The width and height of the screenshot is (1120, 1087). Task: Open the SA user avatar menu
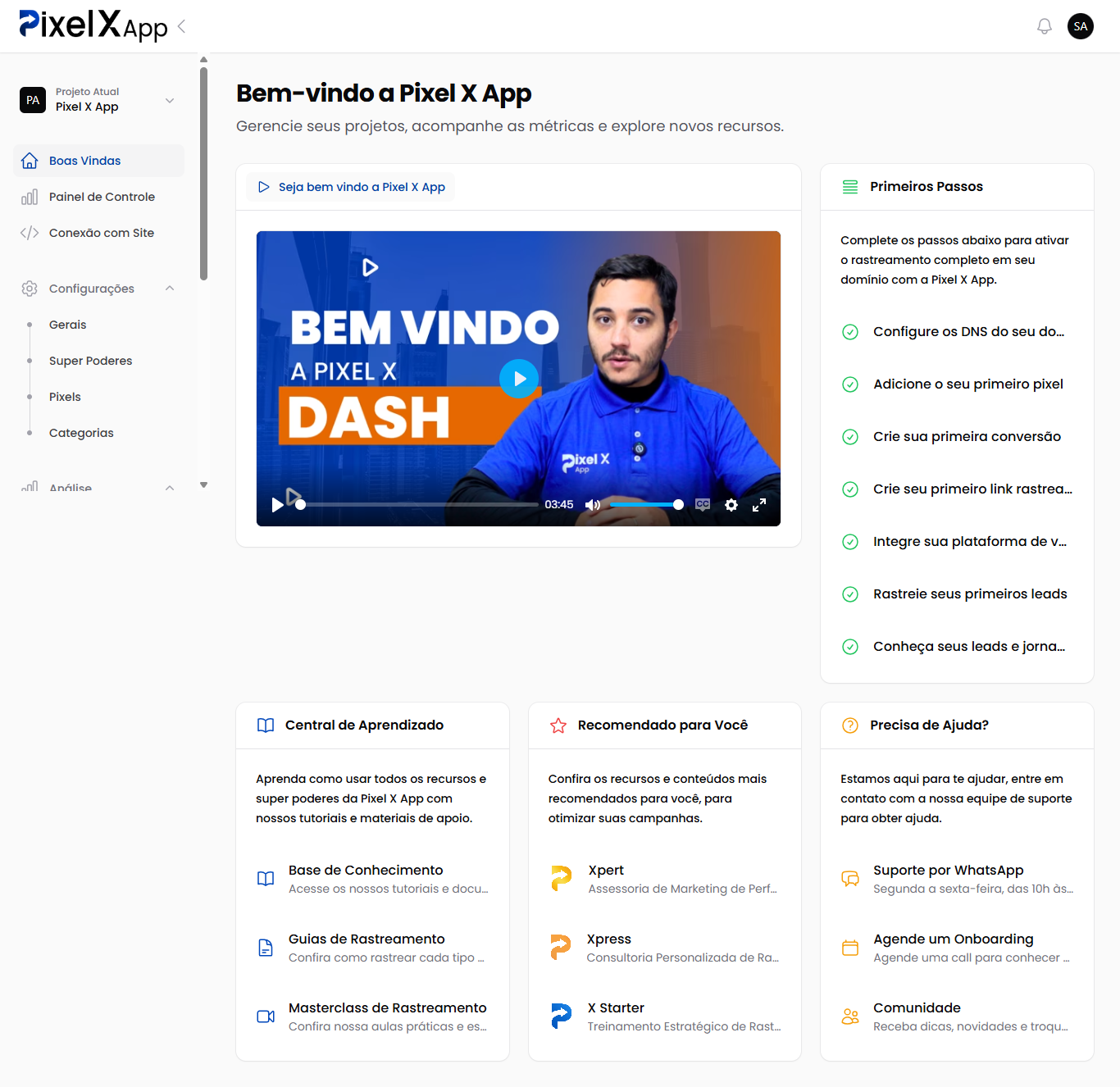[x=1081, y=26]
